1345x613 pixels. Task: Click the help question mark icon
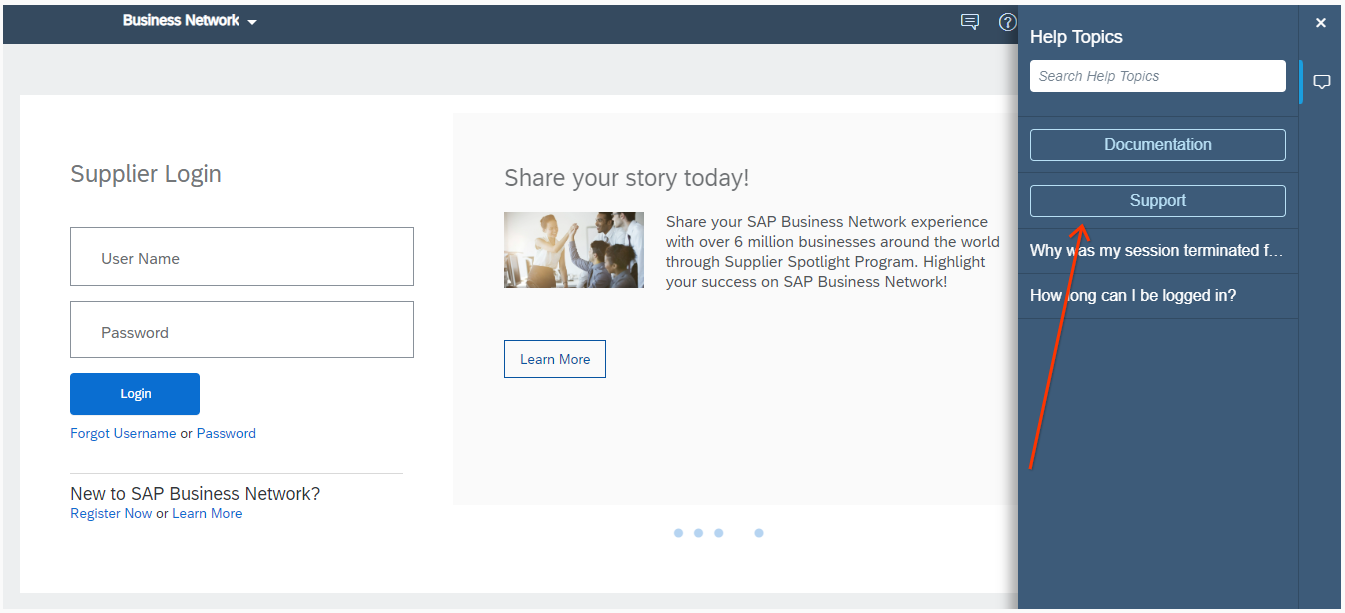click(x=1007, y=22)
